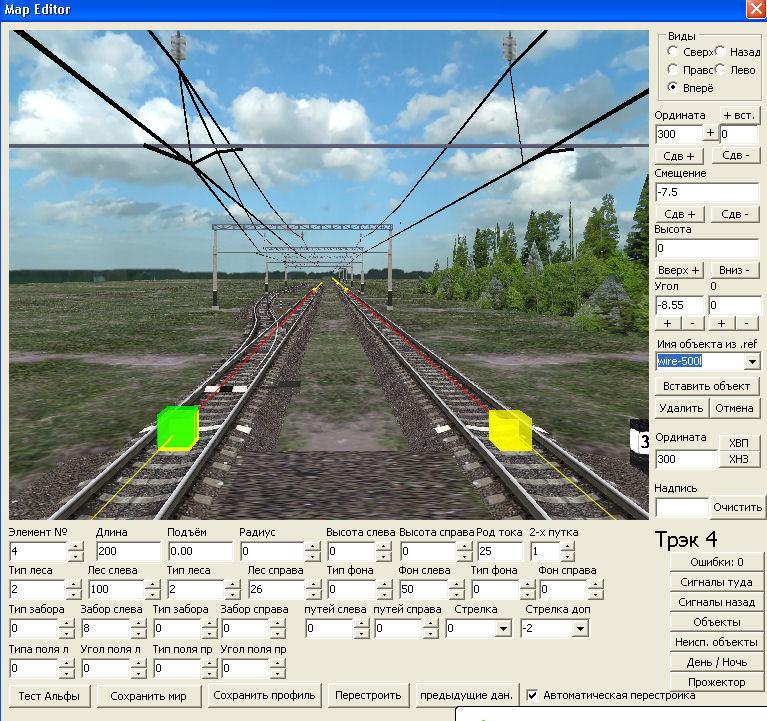Switch view to Лево radio option

(721, 70)
